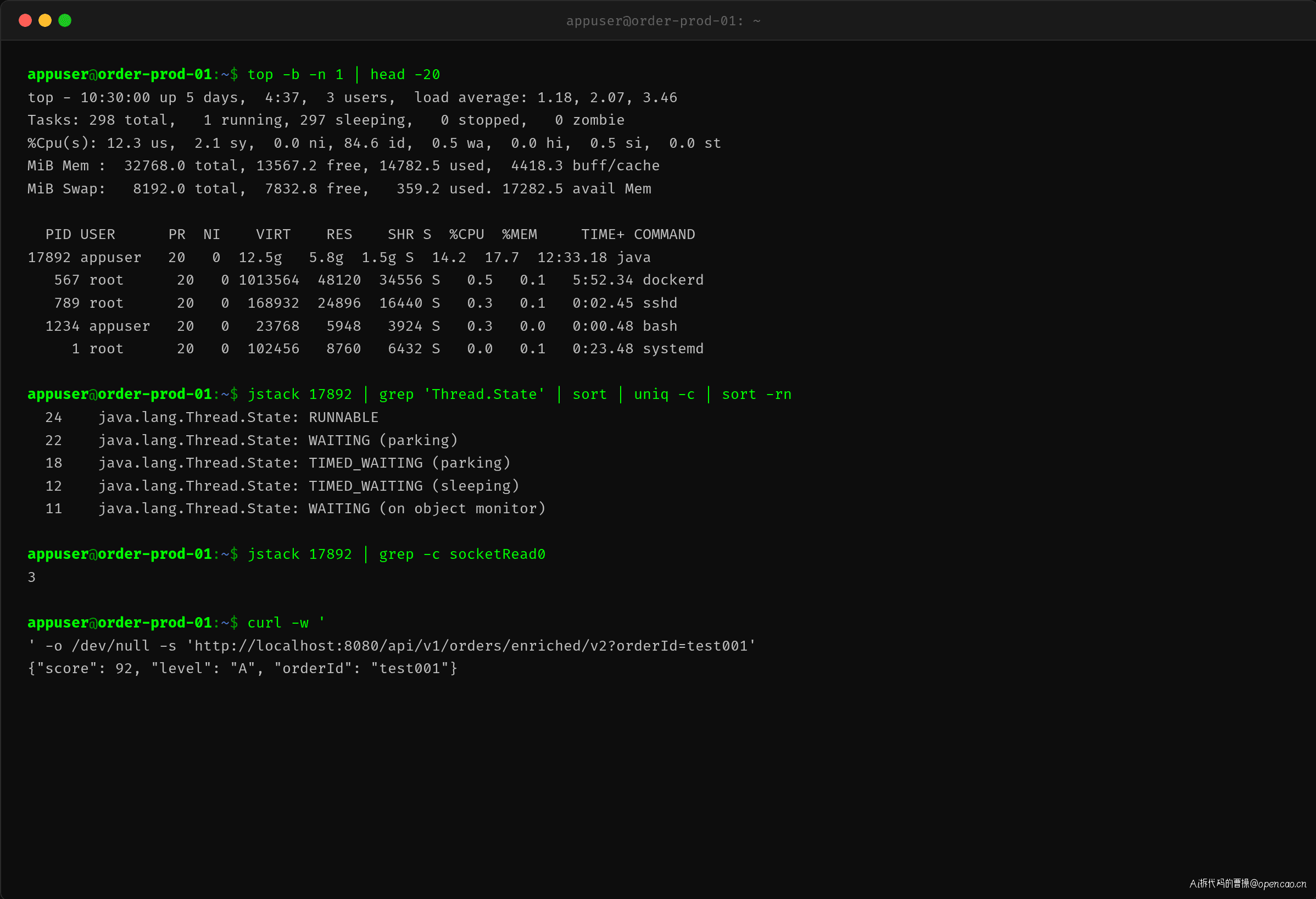Click the count 24 beside RUNNABLE
The image size is (1316, 899).
(x=54, y=418)
